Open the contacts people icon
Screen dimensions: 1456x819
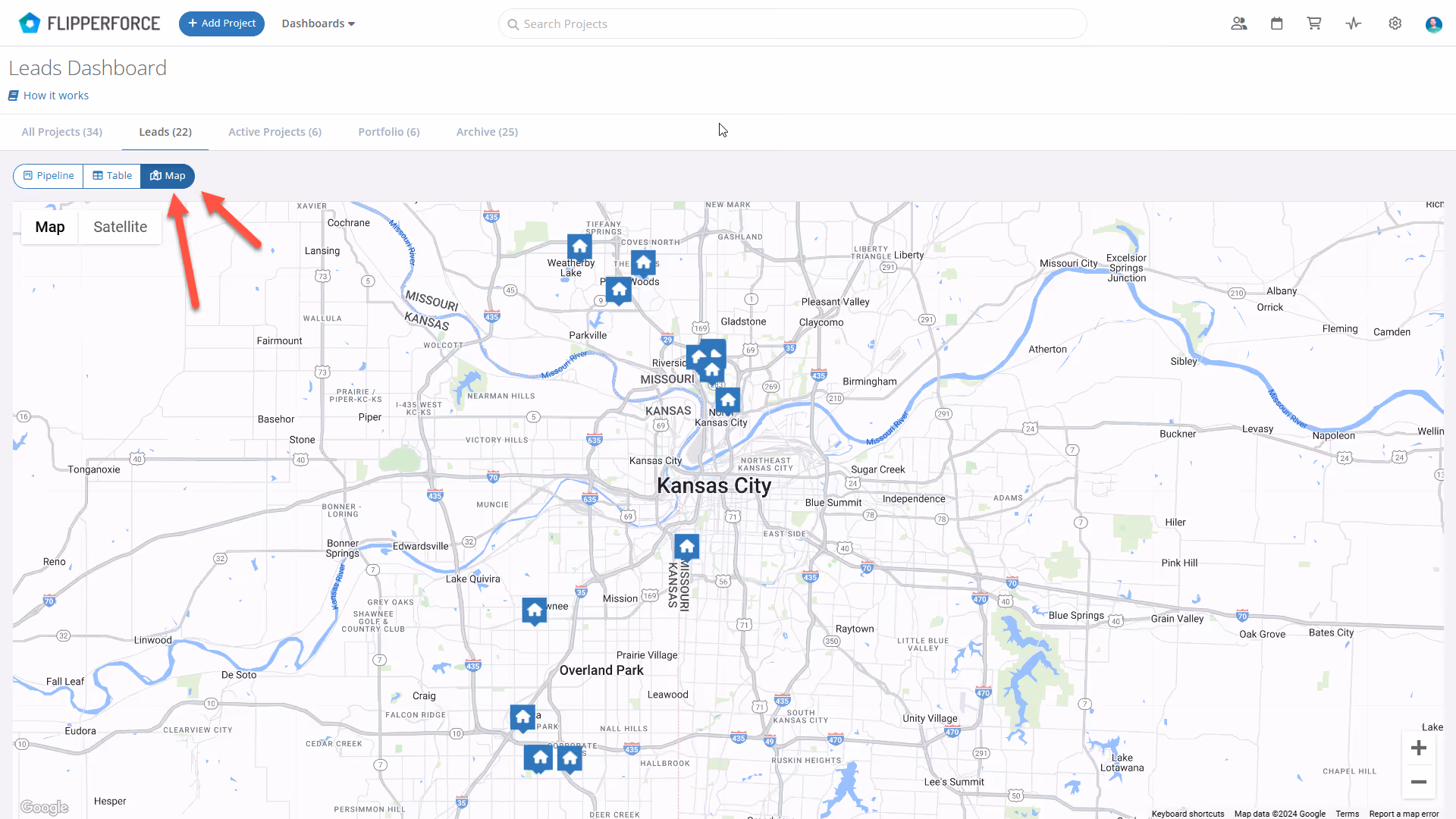(x=1239, y=24)
